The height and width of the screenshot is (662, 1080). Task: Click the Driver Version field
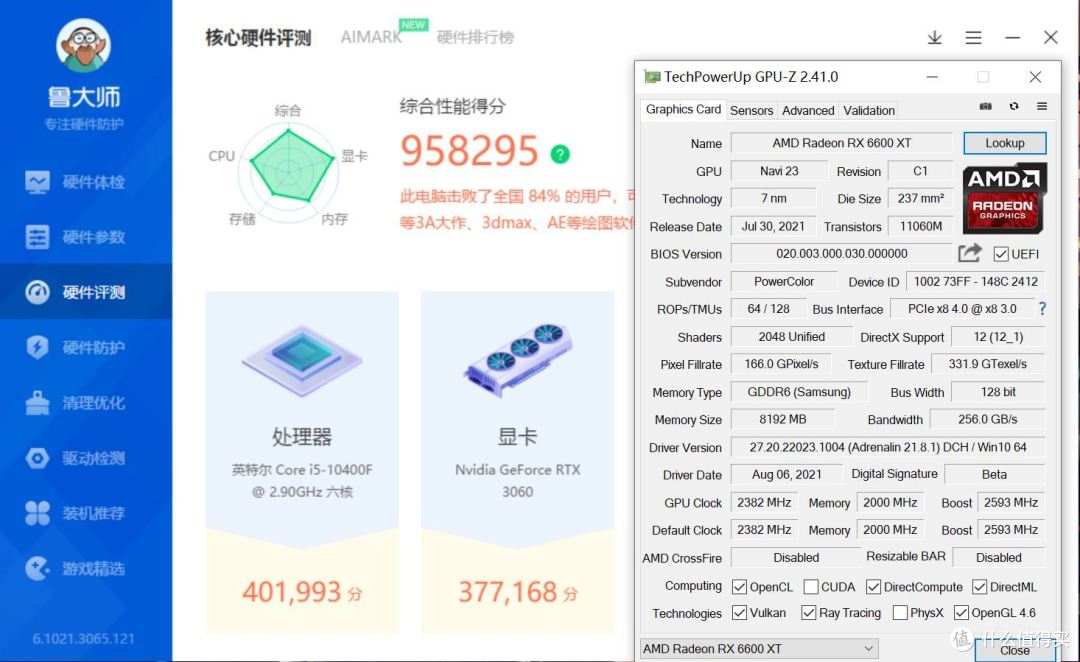pyautogui.click(x=888, y=447)
